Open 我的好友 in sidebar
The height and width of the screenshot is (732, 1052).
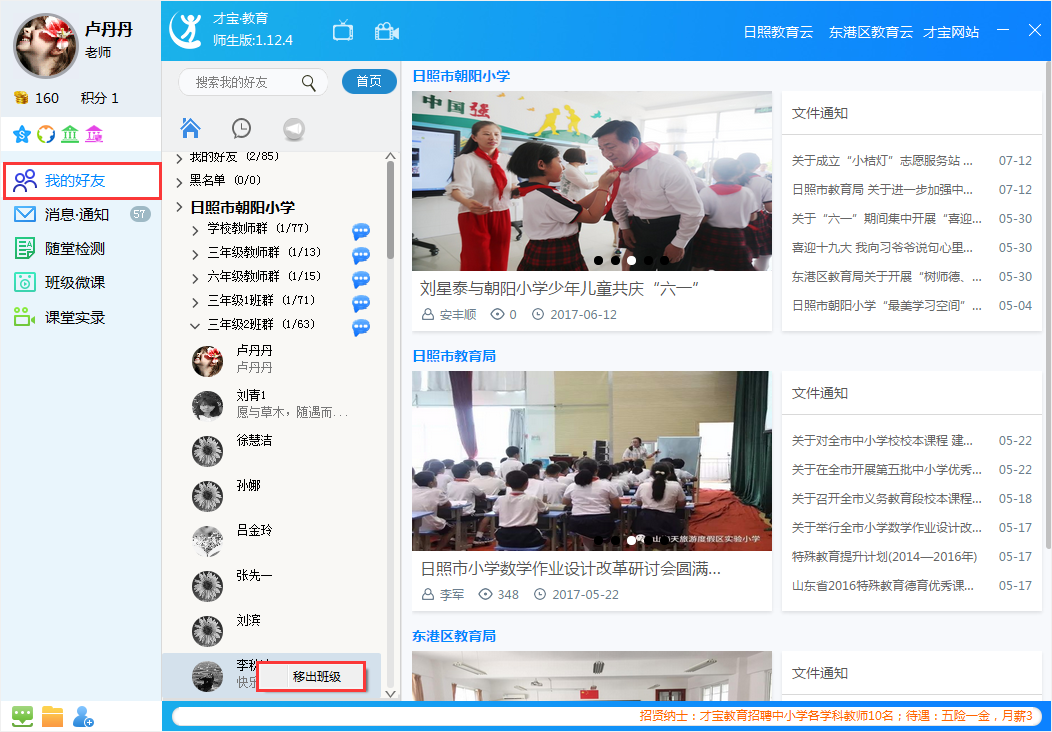coord(82,180)
